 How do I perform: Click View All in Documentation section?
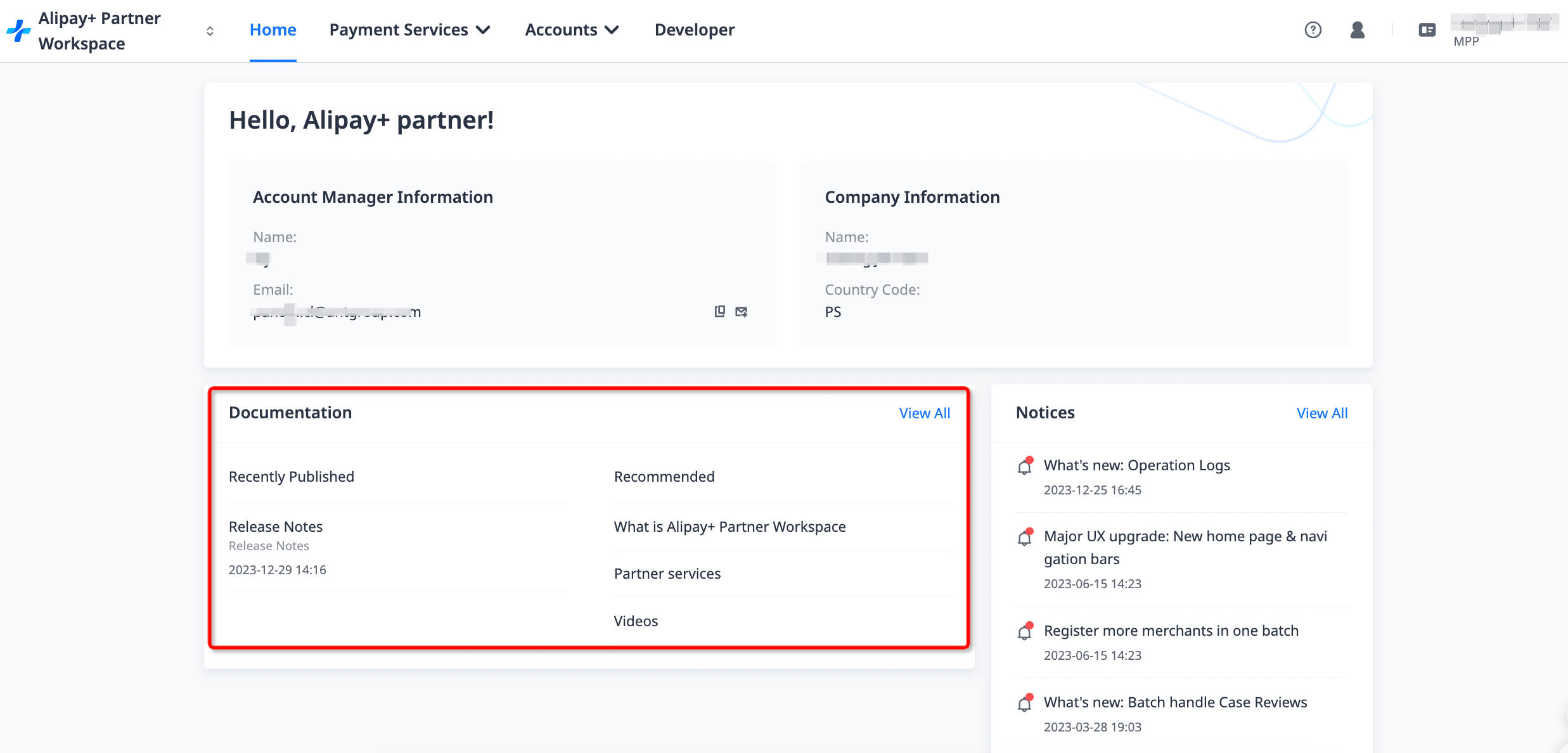click(924, 413)
